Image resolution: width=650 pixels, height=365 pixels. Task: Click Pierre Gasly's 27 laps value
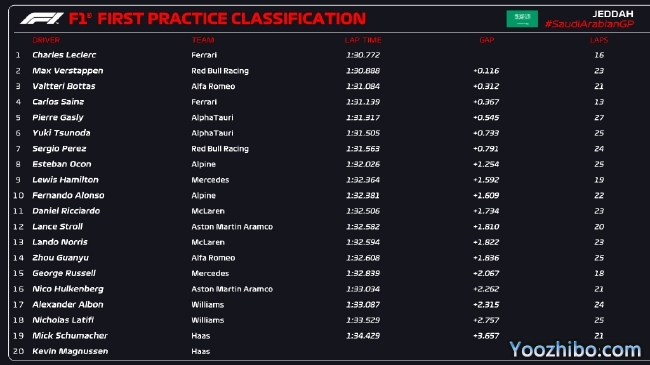click(599, 117)
